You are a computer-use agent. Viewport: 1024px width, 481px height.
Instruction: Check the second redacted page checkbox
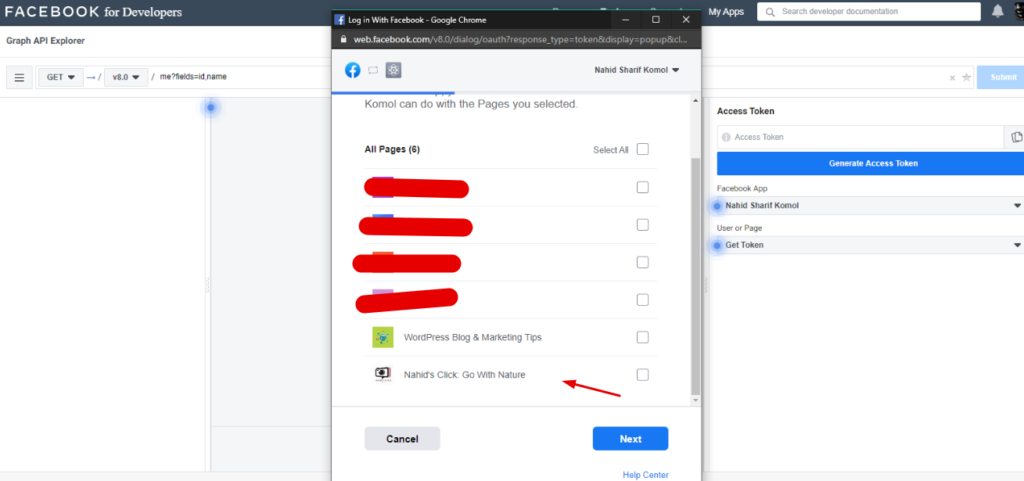point(643,225)
